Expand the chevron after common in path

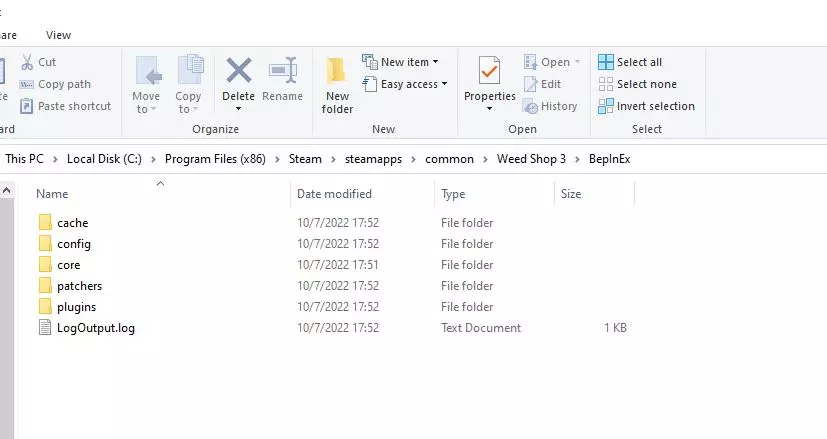click(485, 159)
